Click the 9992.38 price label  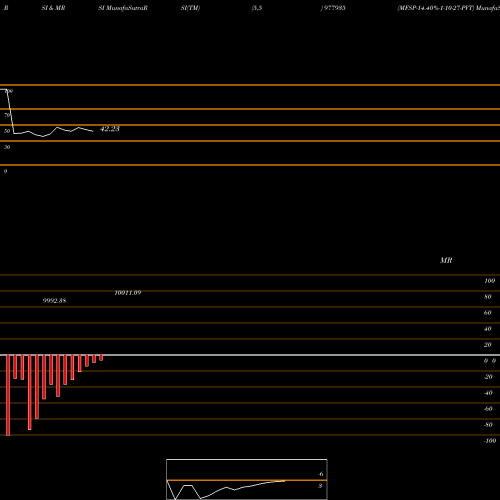54,301
